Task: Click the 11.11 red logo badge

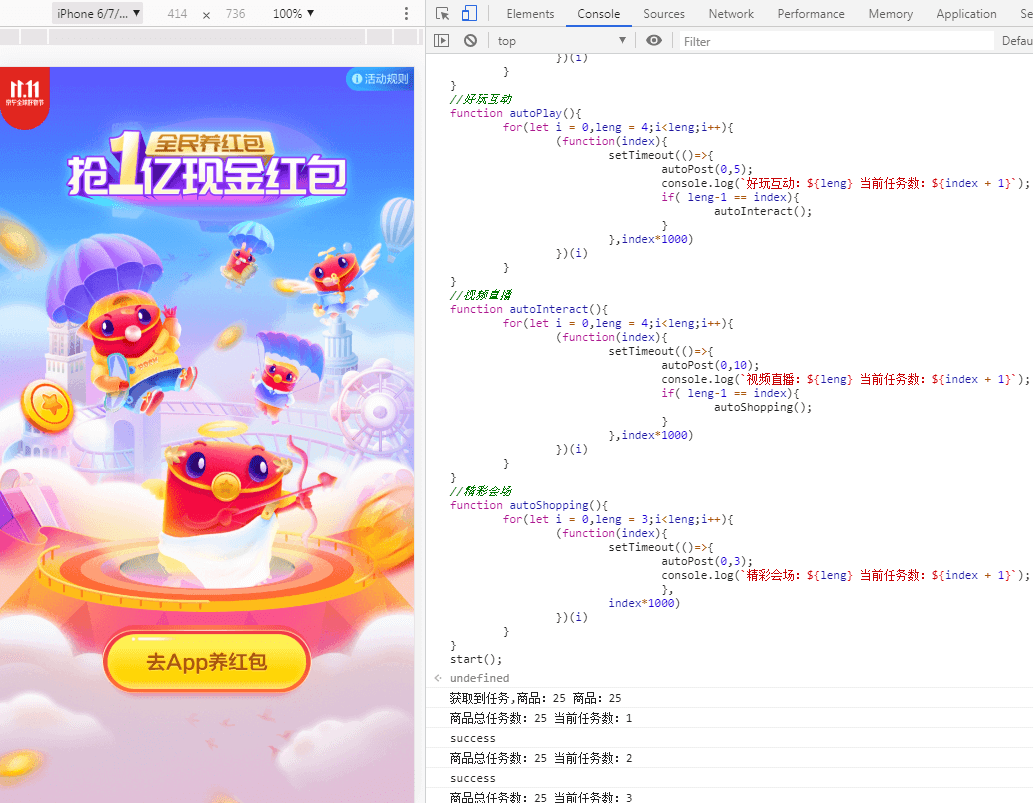Action: (x=24, y=96)
